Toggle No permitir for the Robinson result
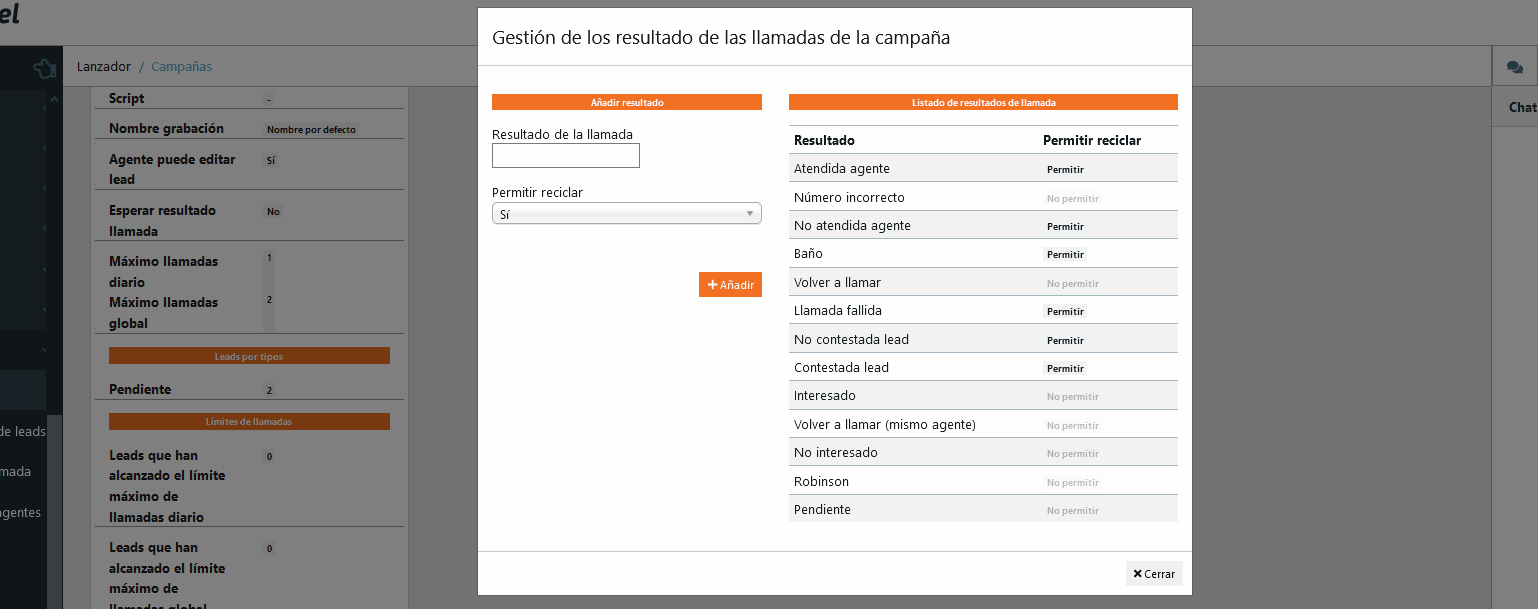 tap(1072, 483)
